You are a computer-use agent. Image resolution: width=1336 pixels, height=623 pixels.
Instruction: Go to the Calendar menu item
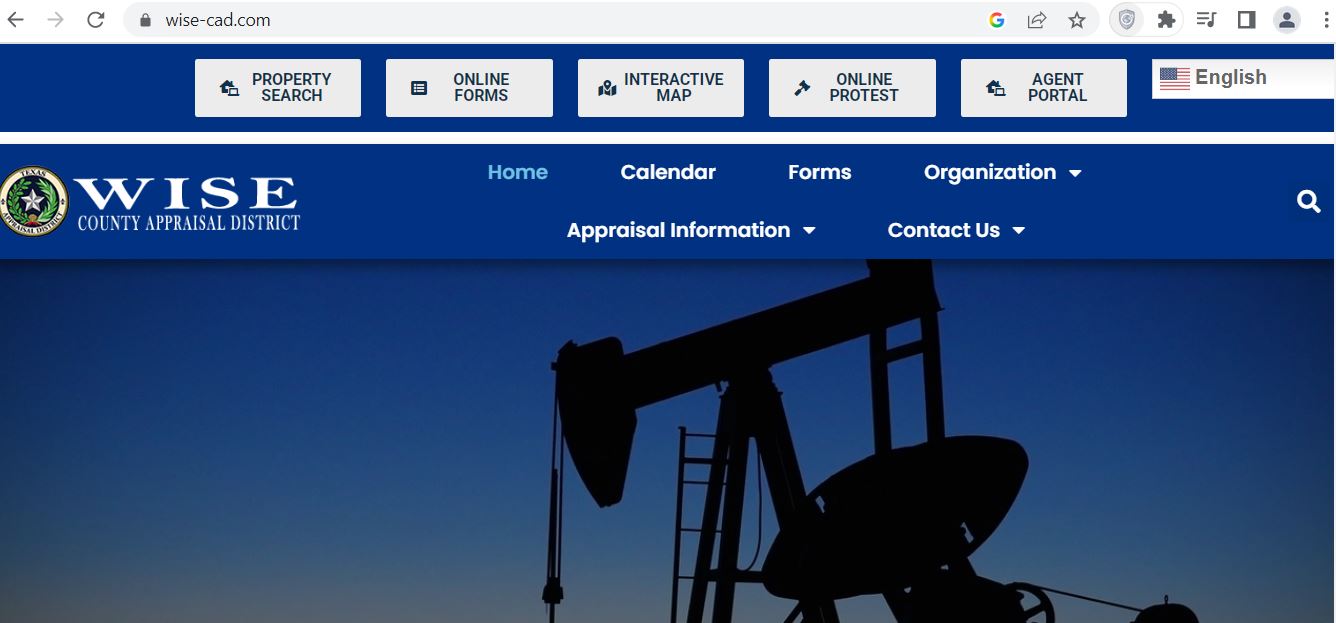pos(668,172)
